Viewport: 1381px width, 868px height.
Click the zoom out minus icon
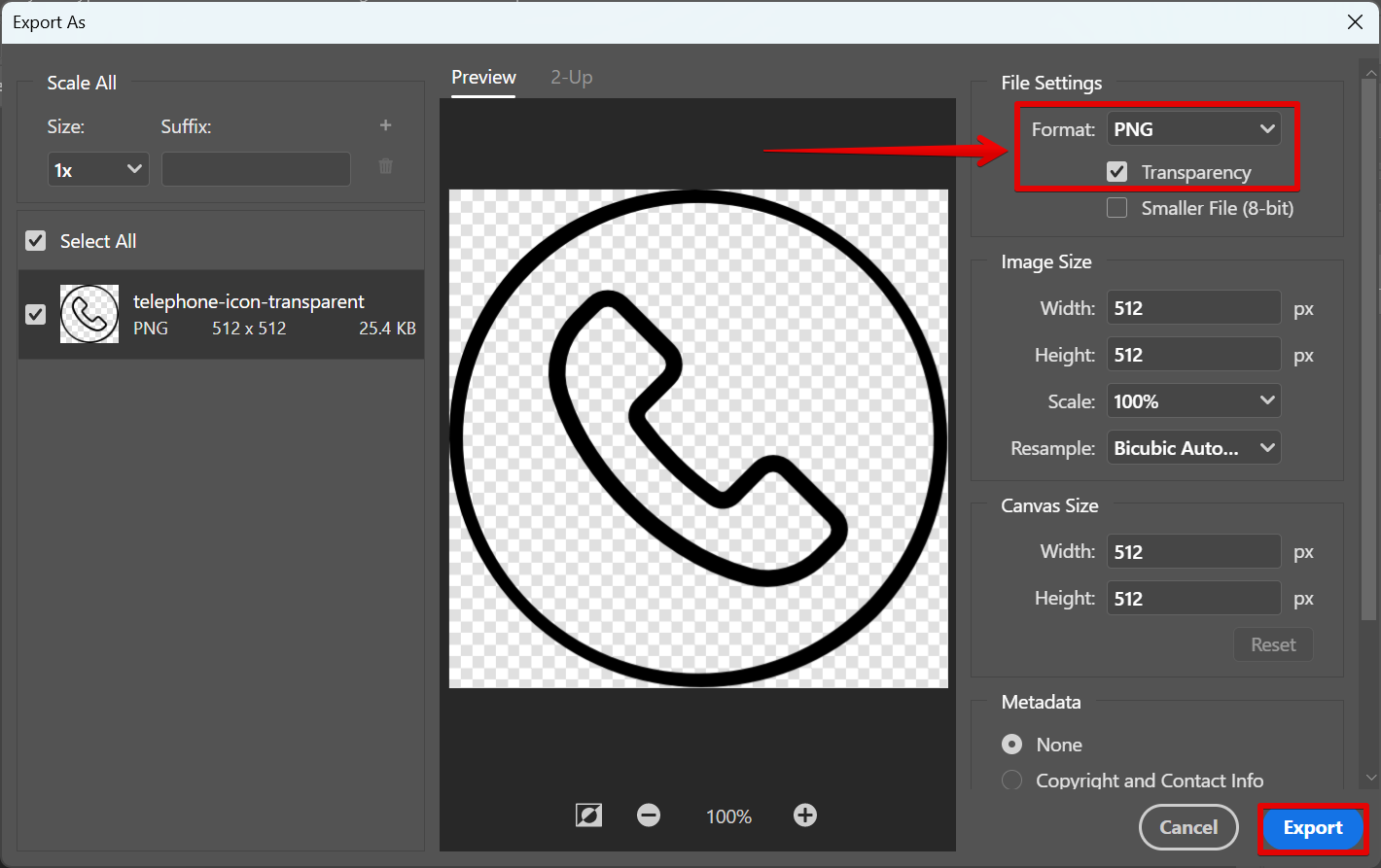pyautogui.click(x=649, y=816)
